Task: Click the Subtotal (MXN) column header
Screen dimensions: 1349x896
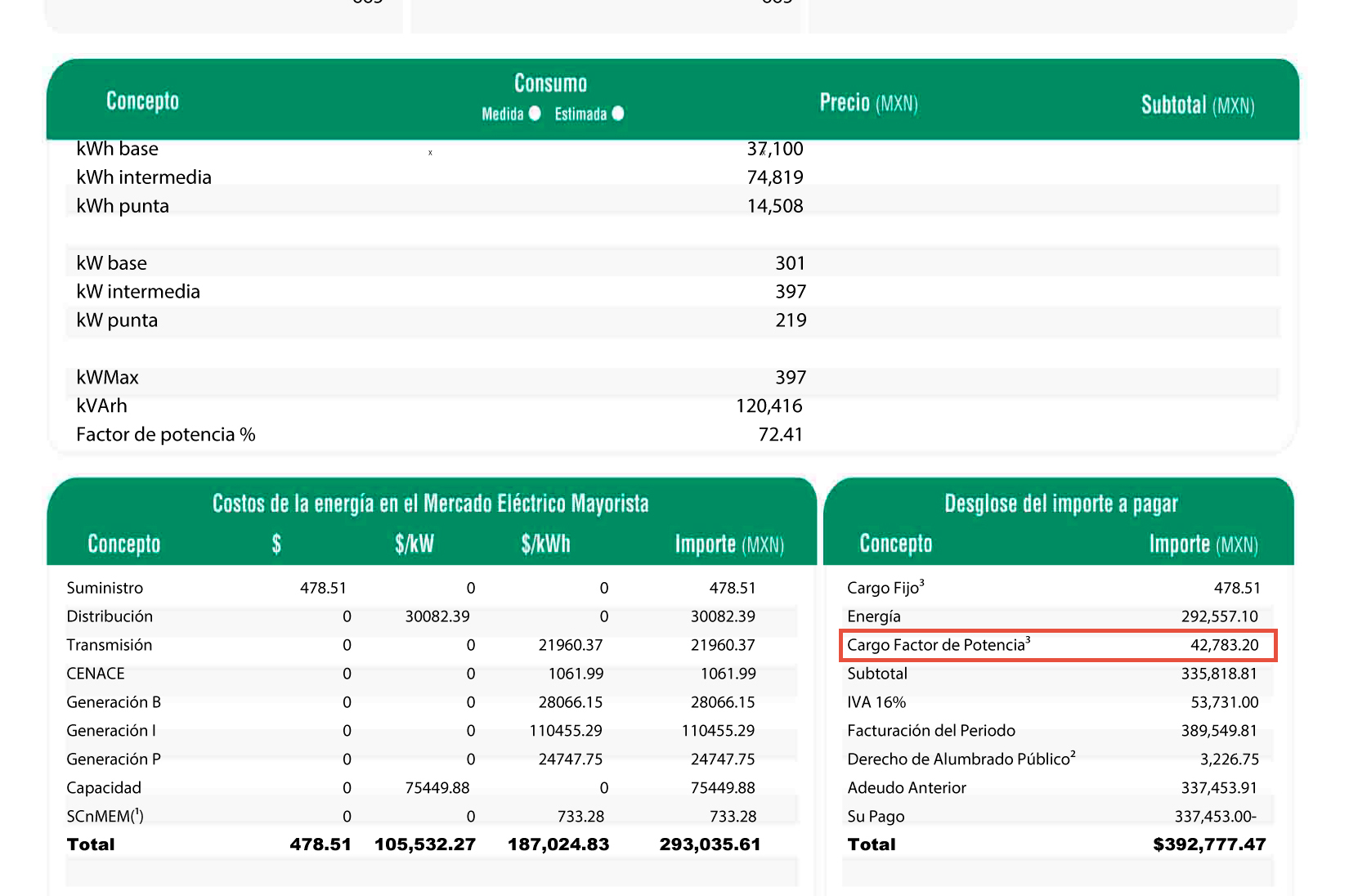Action: tap(1198, 105)
